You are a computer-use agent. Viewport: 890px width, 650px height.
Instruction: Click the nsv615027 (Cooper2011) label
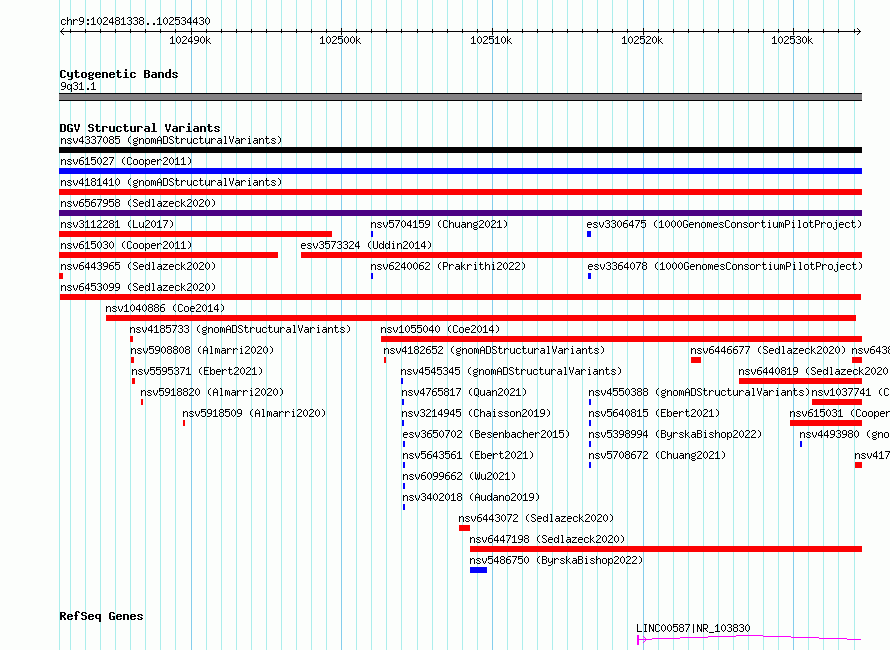(x=126, y=161)
